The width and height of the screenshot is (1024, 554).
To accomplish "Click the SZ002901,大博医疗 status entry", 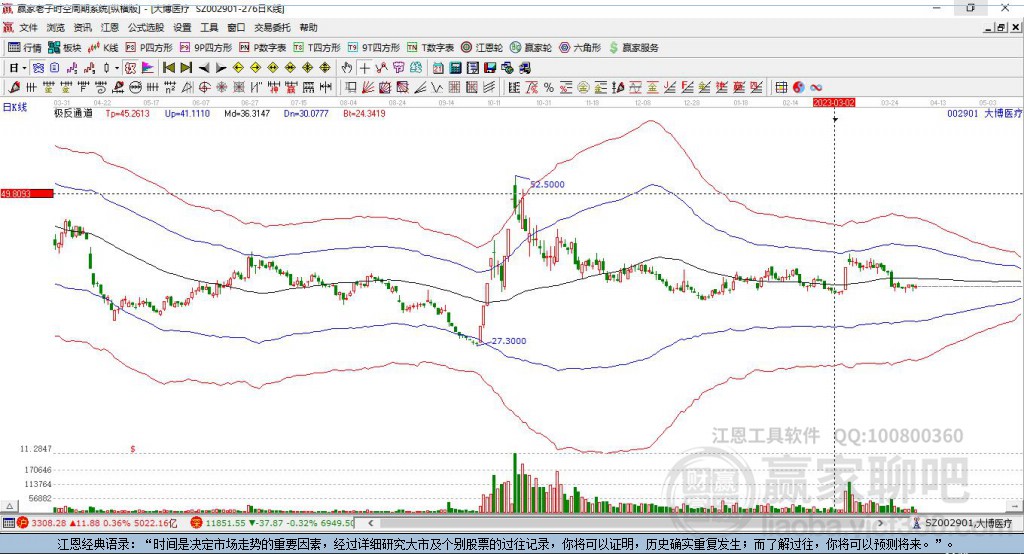I will 963,523.
